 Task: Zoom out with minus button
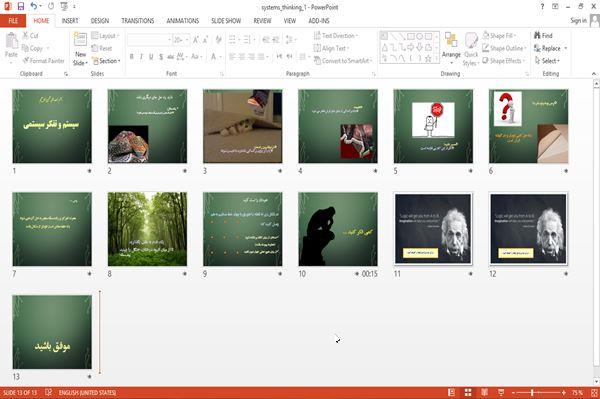(514, 392)
